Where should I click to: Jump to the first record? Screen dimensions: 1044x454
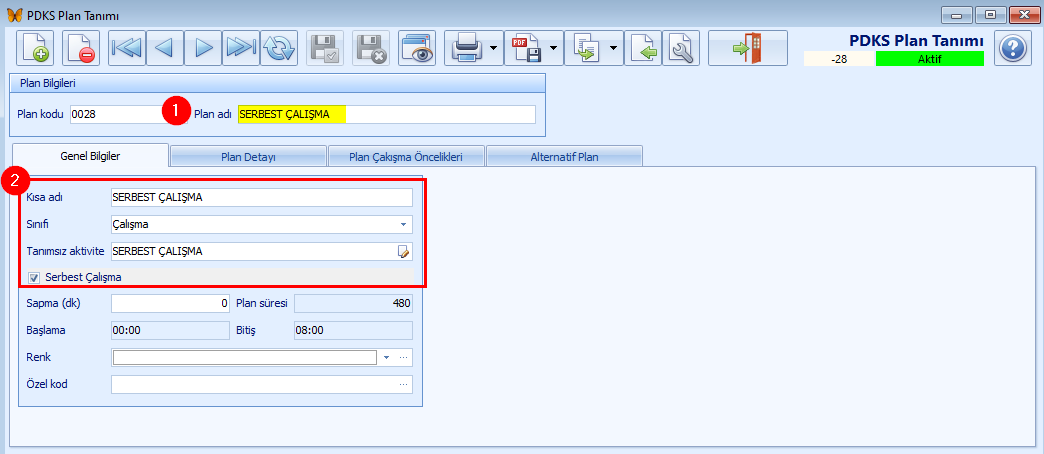tap(127, 48)
